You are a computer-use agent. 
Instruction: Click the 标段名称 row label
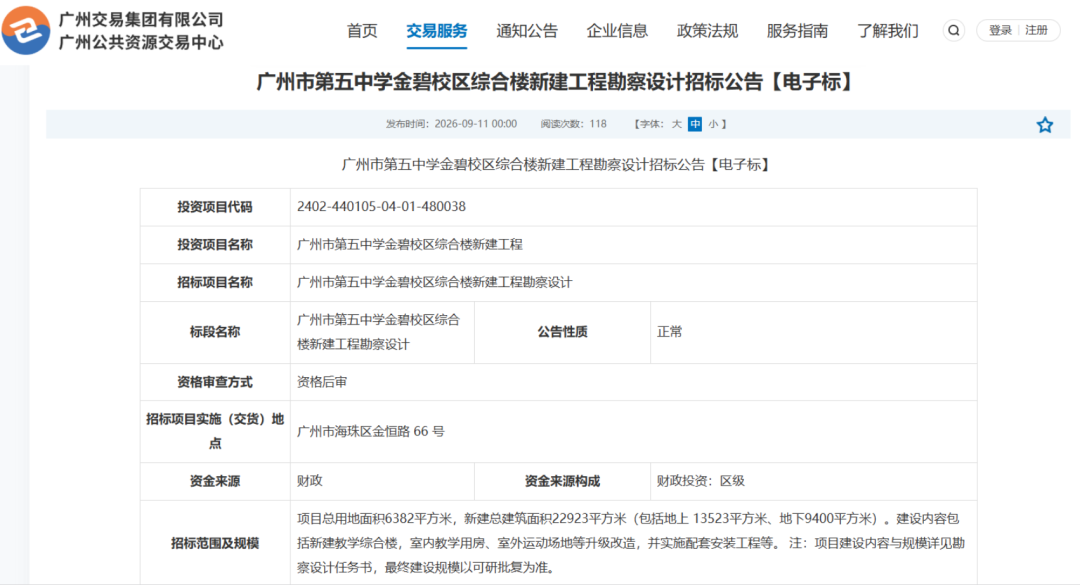coord(215,332)
